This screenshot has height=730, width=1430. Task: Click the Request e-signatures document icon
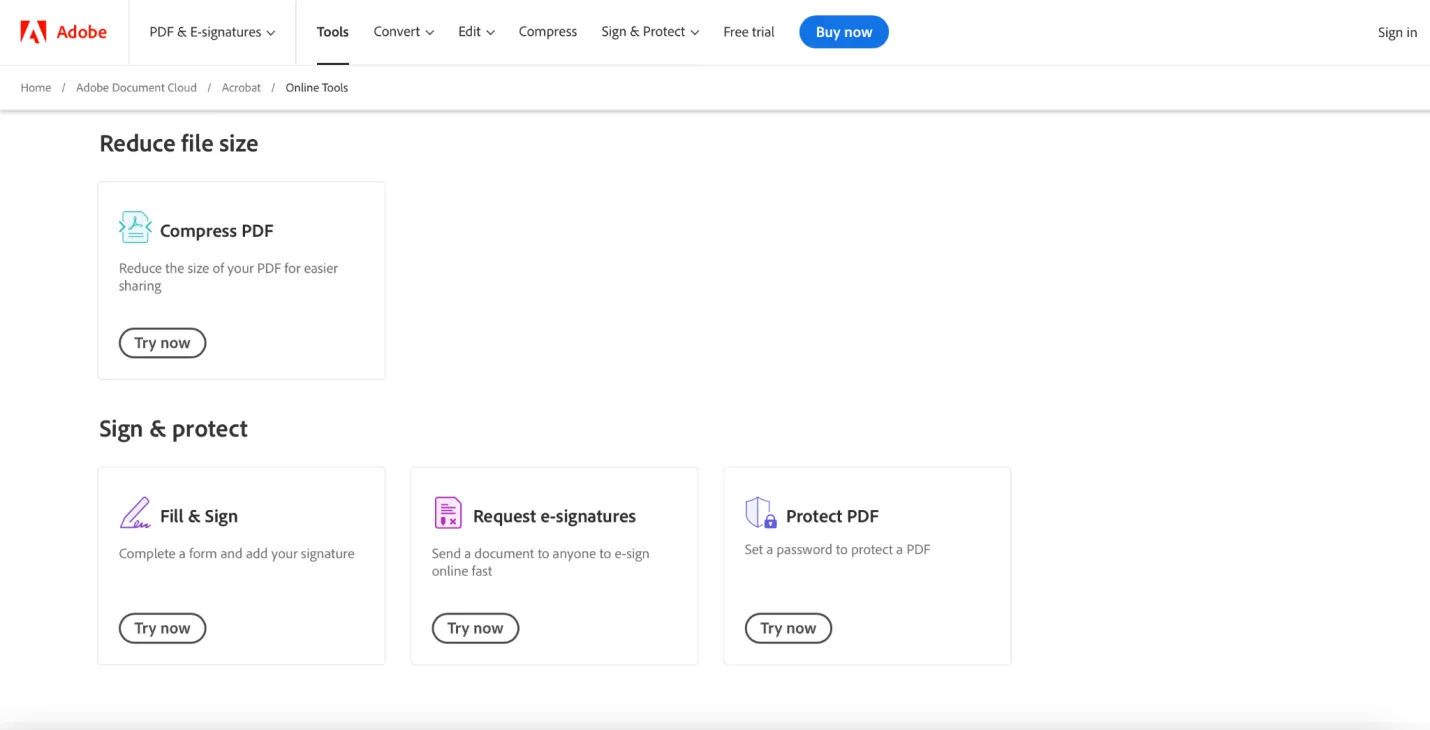tap(448, 513)
